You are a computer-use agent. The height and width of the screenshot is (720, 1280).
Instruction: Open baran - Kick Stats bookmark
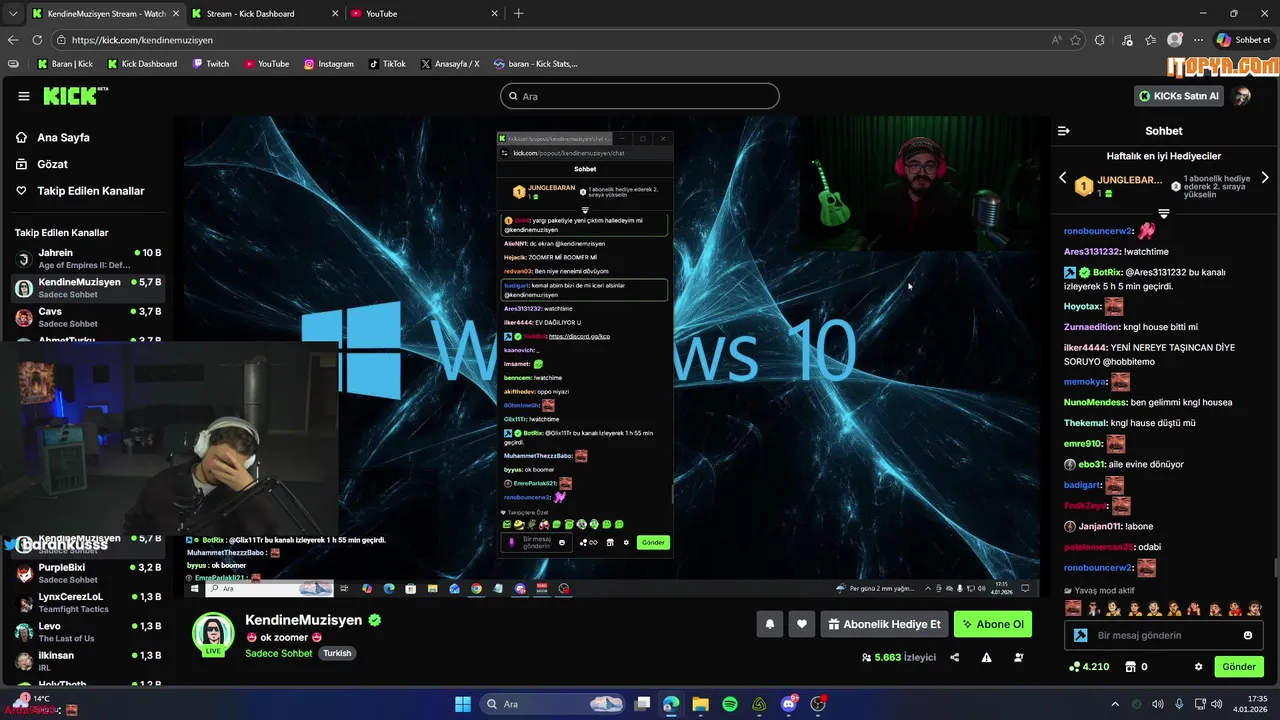click(x=535, y=64)
